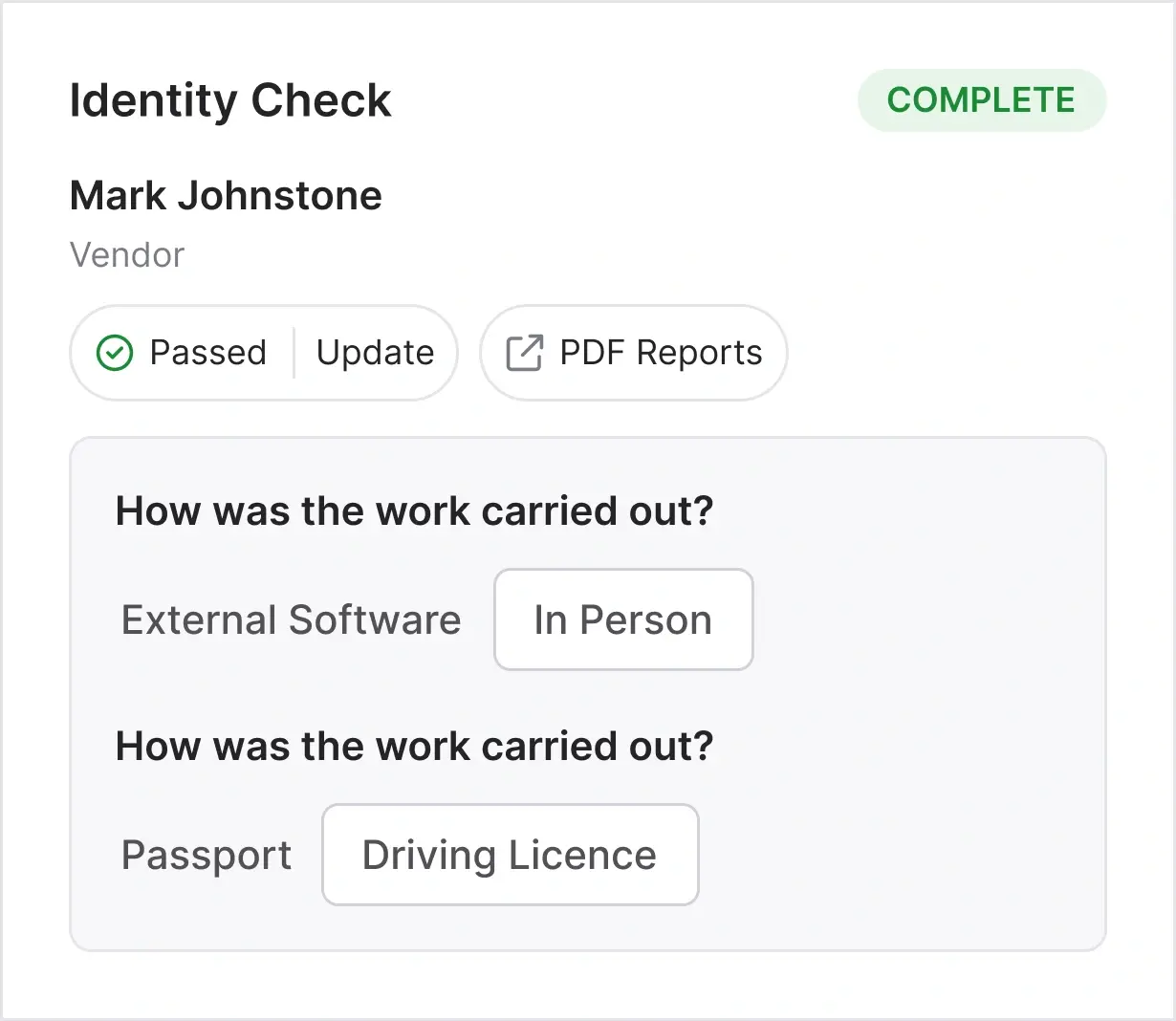
Task: Click the Update option next to Passed
Action: click(375, 353)
